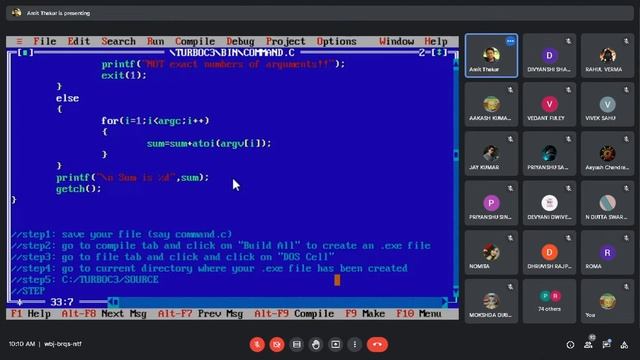Viewport: 640px width, 360px height.
Task: Click the RAHUL VERMA participant tile
Action: (x=607, y=56)
